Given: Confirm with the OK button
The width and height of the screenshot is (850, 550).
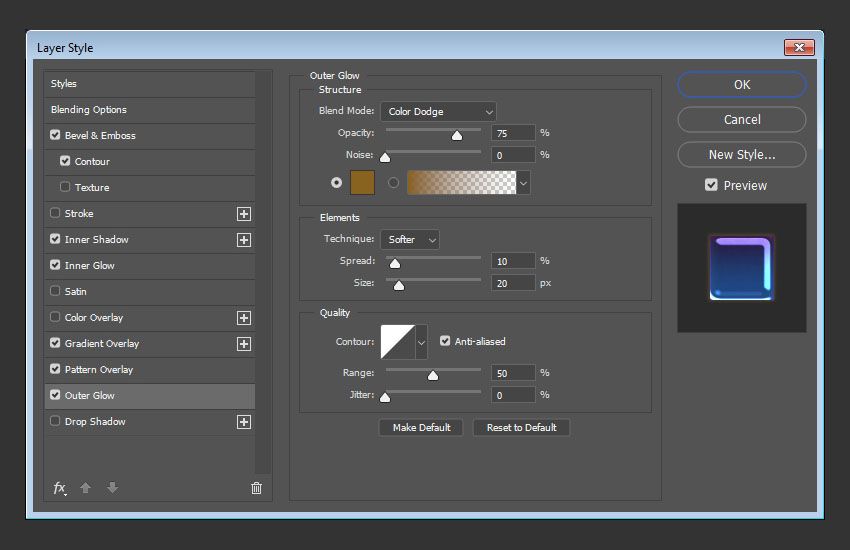Looking at the screenshot, I should pos(742,85).
